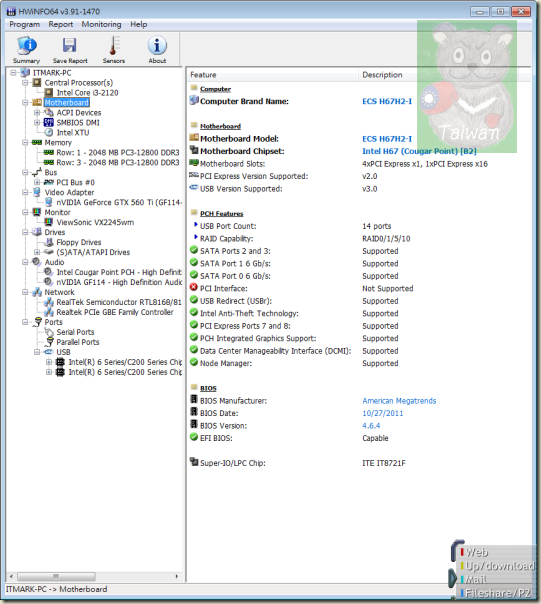Click the ACPI Devices icon
541x604 pixels.
click(x=49, y=112)
